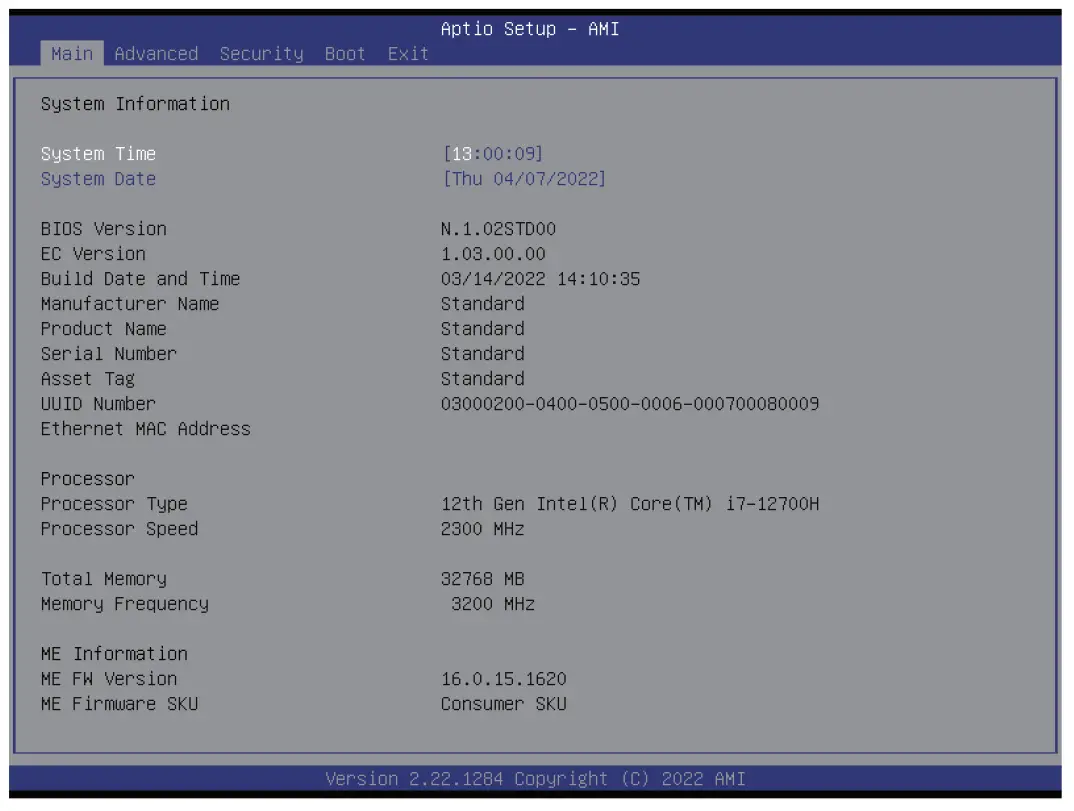Click the System Information heading
The width and height of the screenshot is (1074, 811).
click(136, 104)
